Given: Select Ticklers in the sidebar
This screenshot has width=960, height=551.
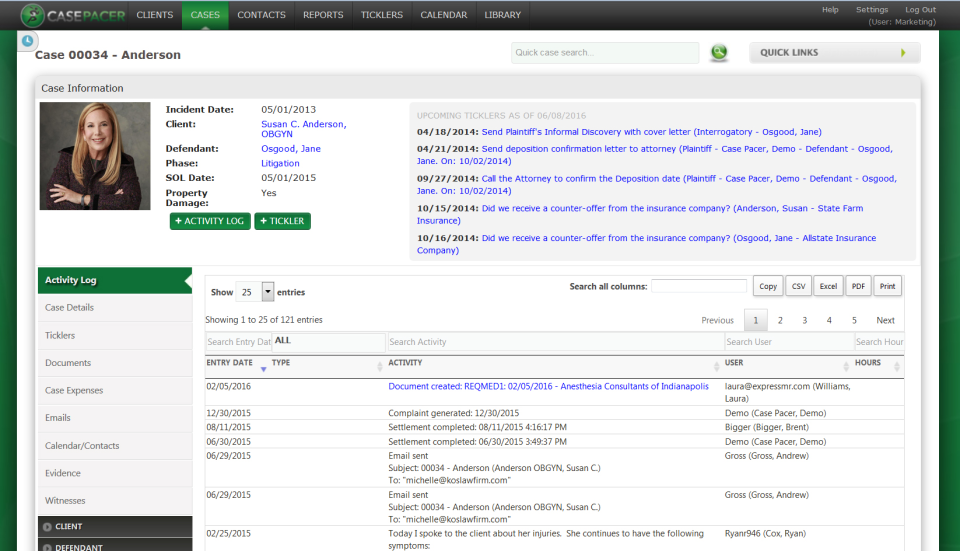Looking at the screenshot, I should pos(115,335).
